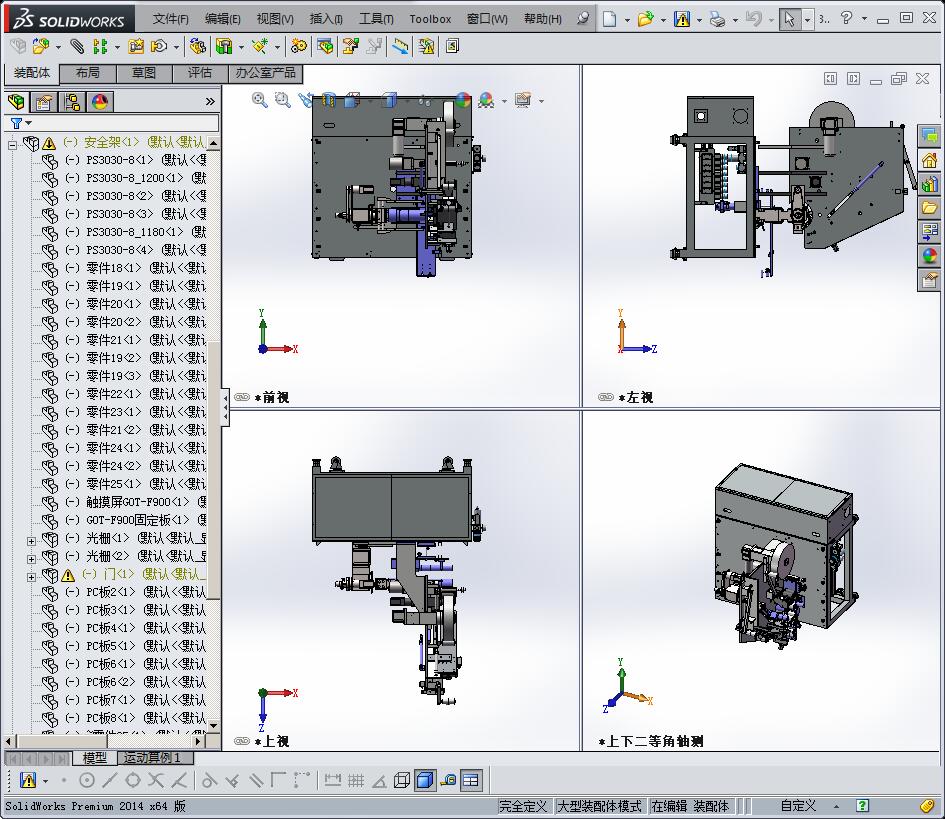945x819 pixels.
Task: Open the DisplayManager color ball tab
Action: pyautogui.click(x=100, y=102)
